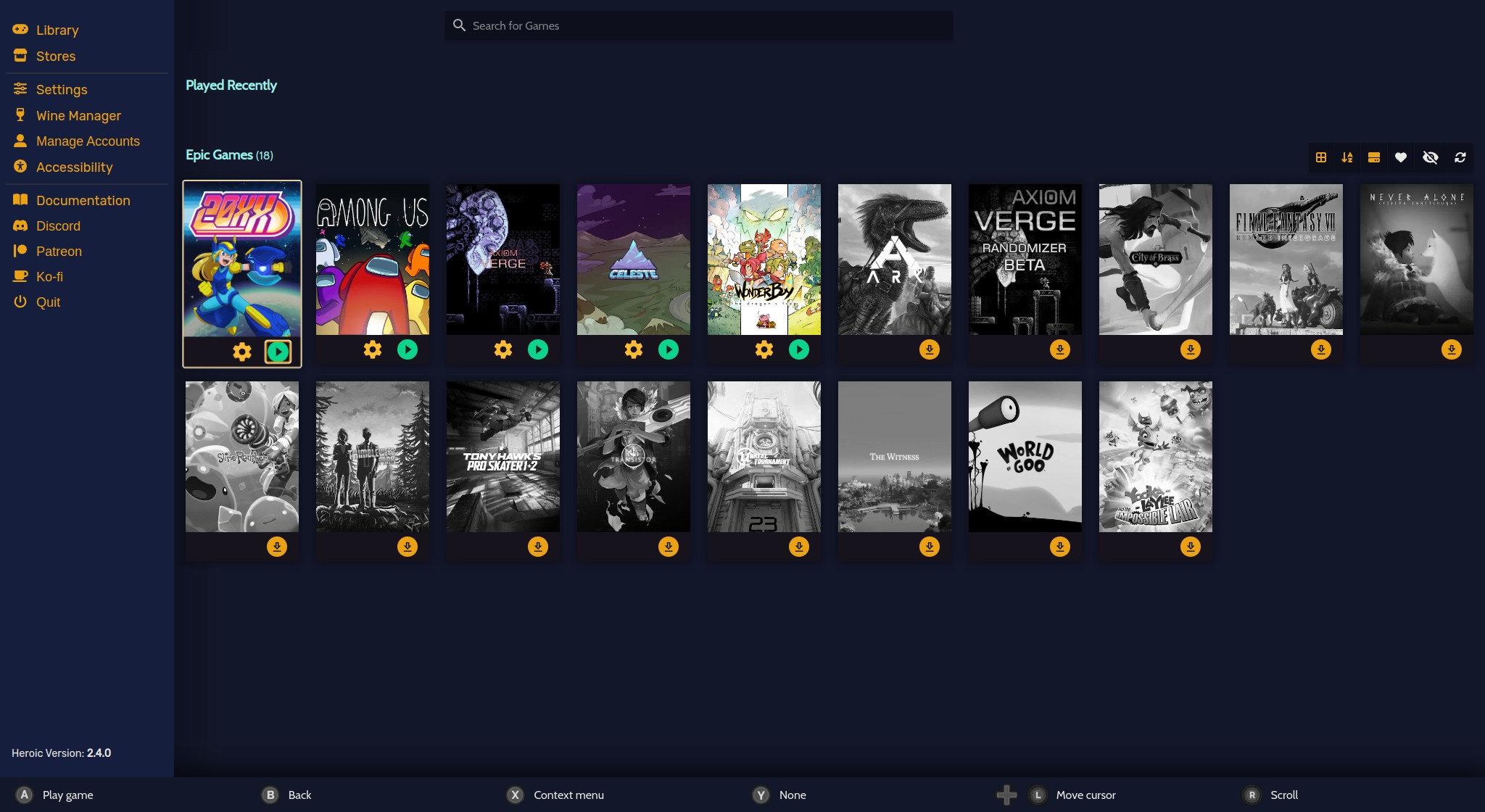Screen dimensions: 1485x812
Task: Open Wonder Boy settings gear
Action: click(x=764, y=349)
